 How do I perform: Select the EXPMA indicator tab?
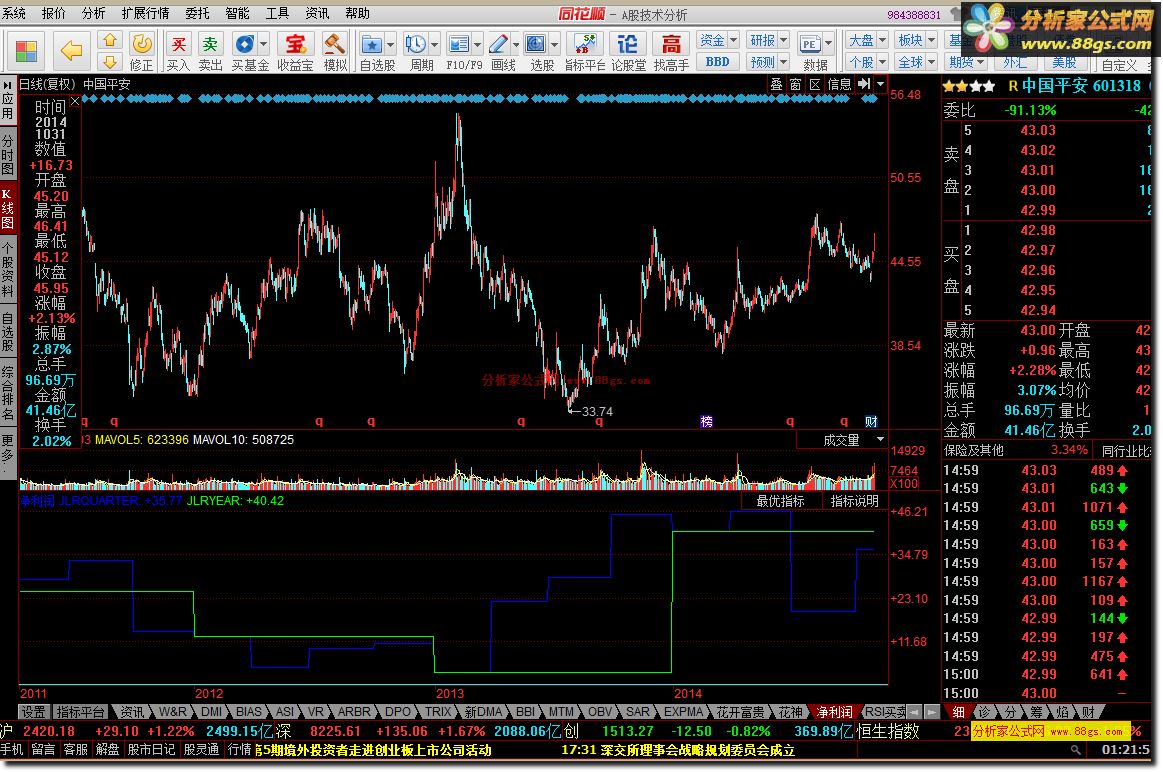(x=683, y=712)
